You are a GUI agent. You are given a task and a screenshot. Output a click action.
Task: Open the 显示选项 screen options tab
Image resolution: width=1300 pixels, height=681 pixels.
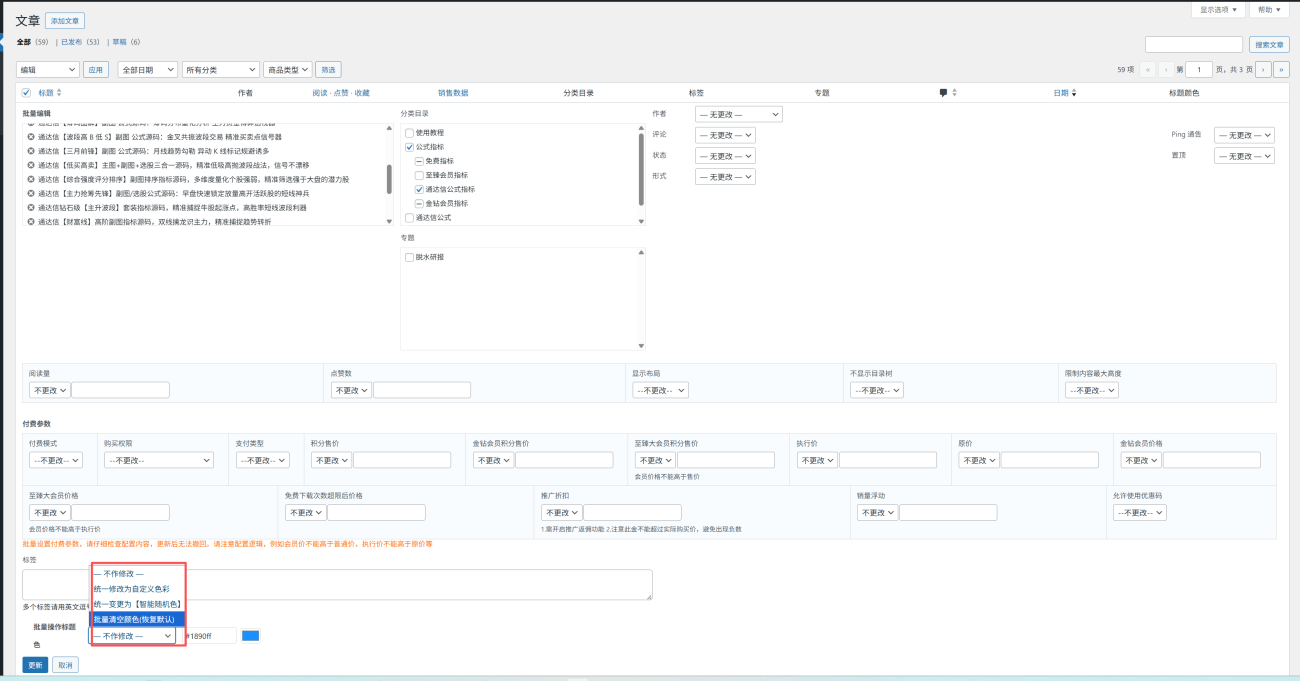point(1219,9)
